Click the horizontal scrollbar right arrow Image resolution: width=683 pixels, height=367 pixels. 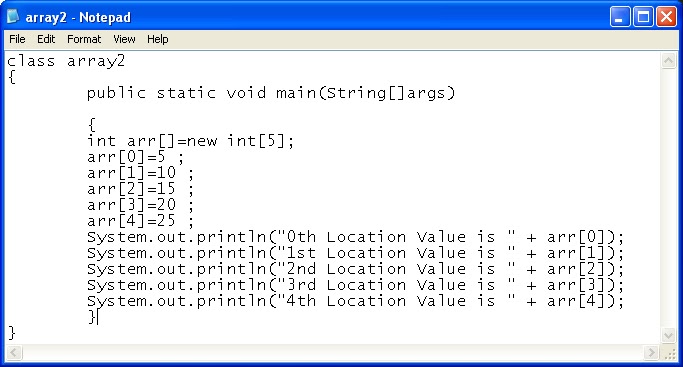[x=651, y=352]
